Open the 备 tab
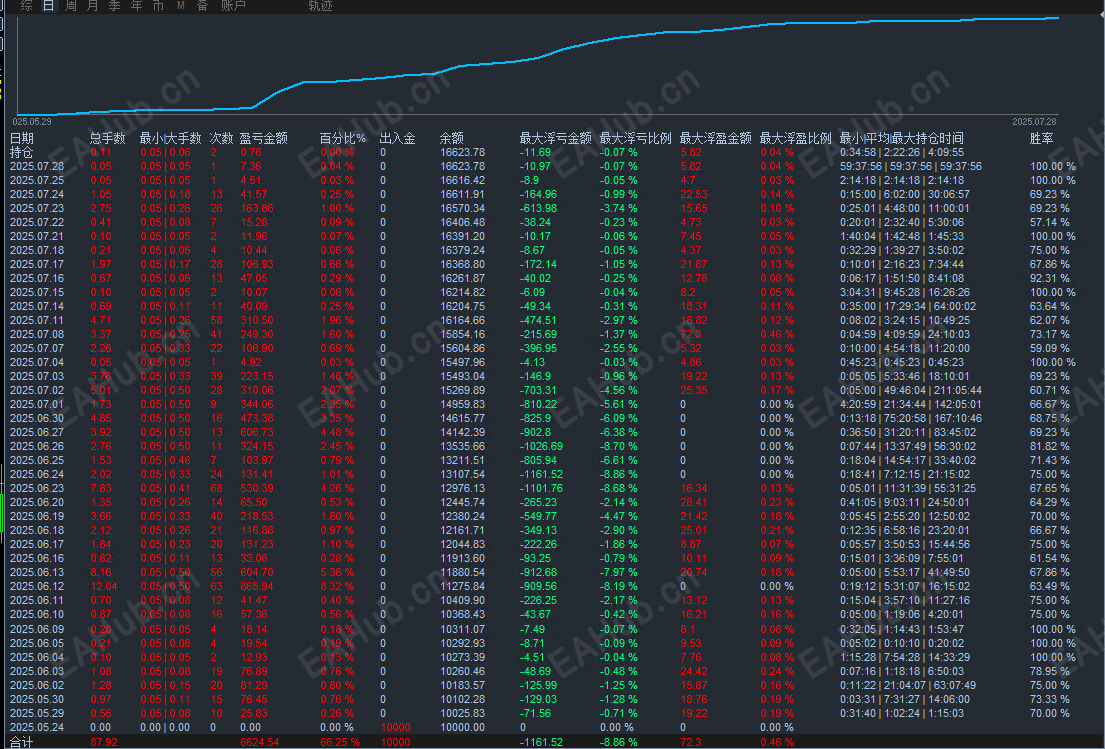This screenshot has width=1105, height=749. point(202,6)
